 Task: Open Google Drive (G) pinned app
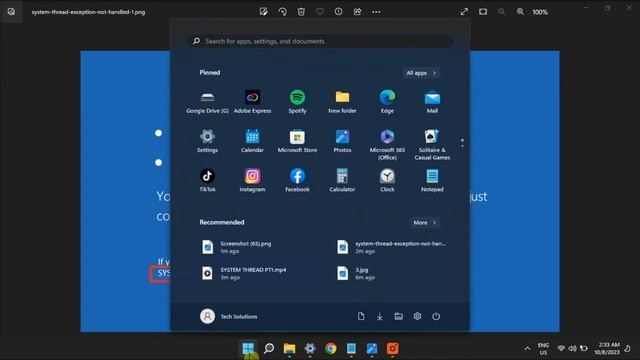pyautogui.click(x=207, y=102)
